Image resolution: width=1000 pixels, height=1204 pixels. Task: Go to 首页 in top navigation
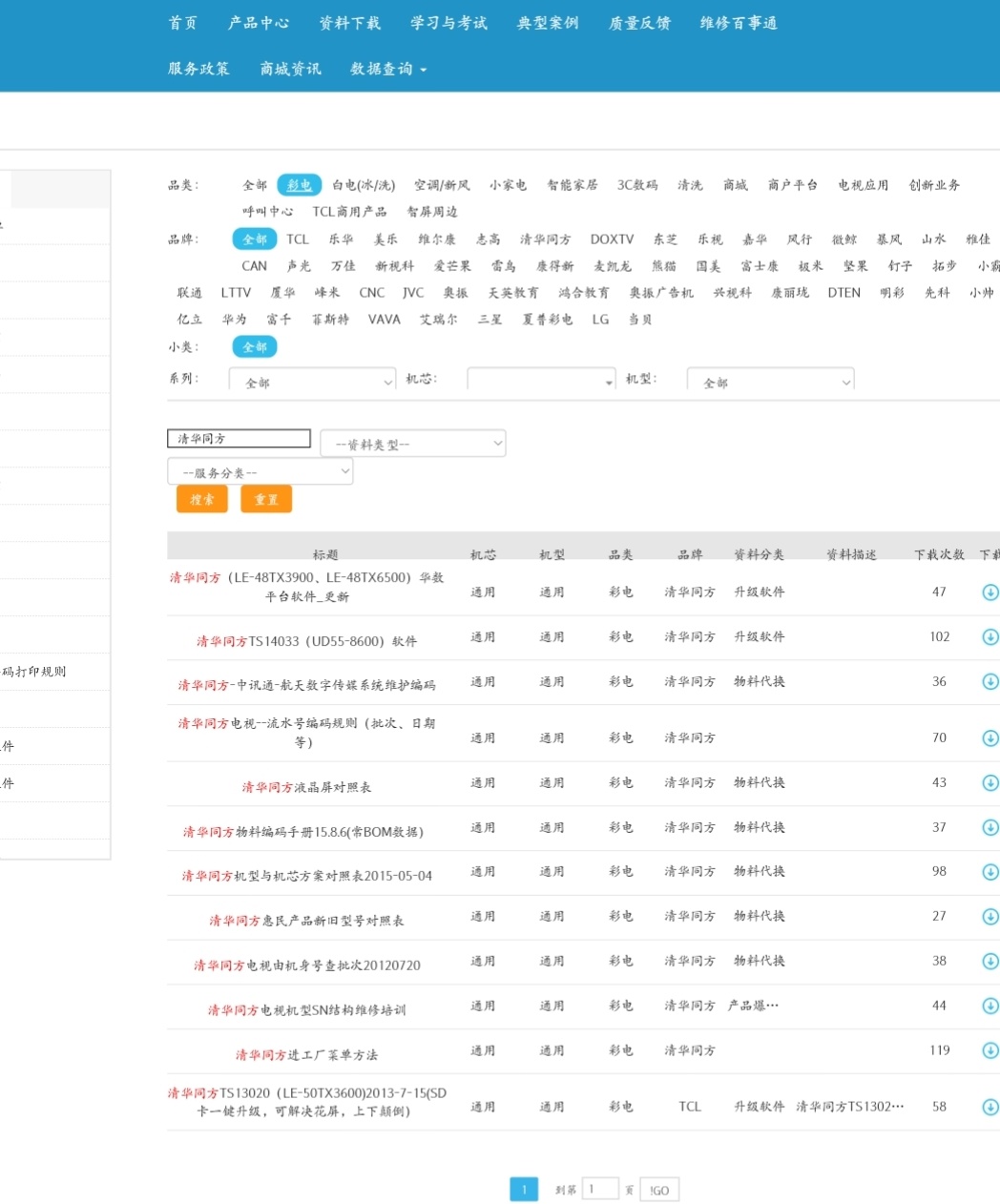pyautogui.click(x=183, y=23)
